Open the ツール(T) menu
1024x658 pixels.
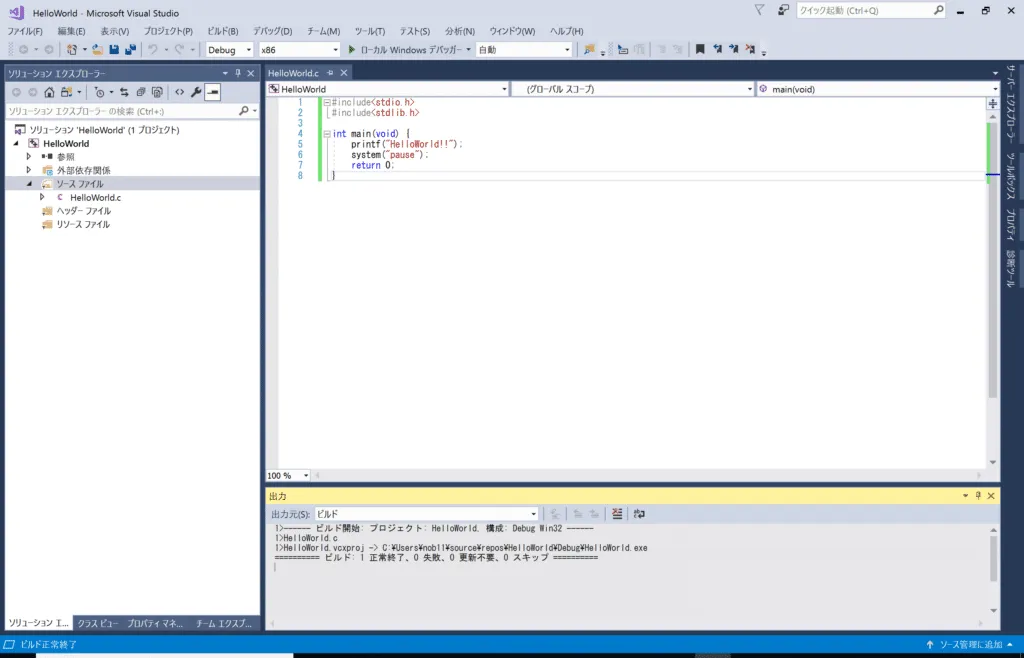click(x=370, y=31)
